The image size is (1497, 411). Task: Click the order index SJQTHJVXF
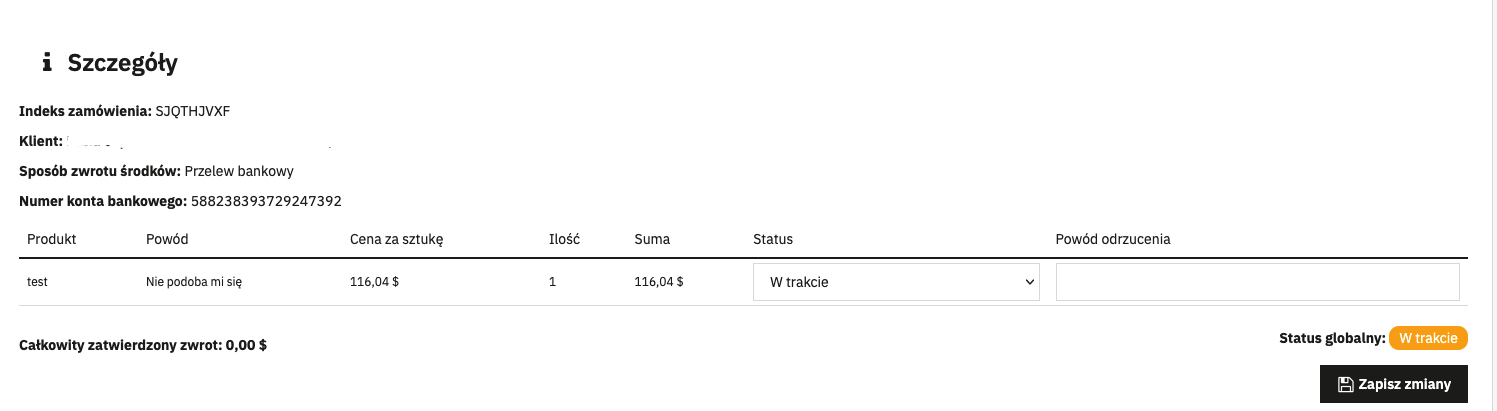point(193,111)
